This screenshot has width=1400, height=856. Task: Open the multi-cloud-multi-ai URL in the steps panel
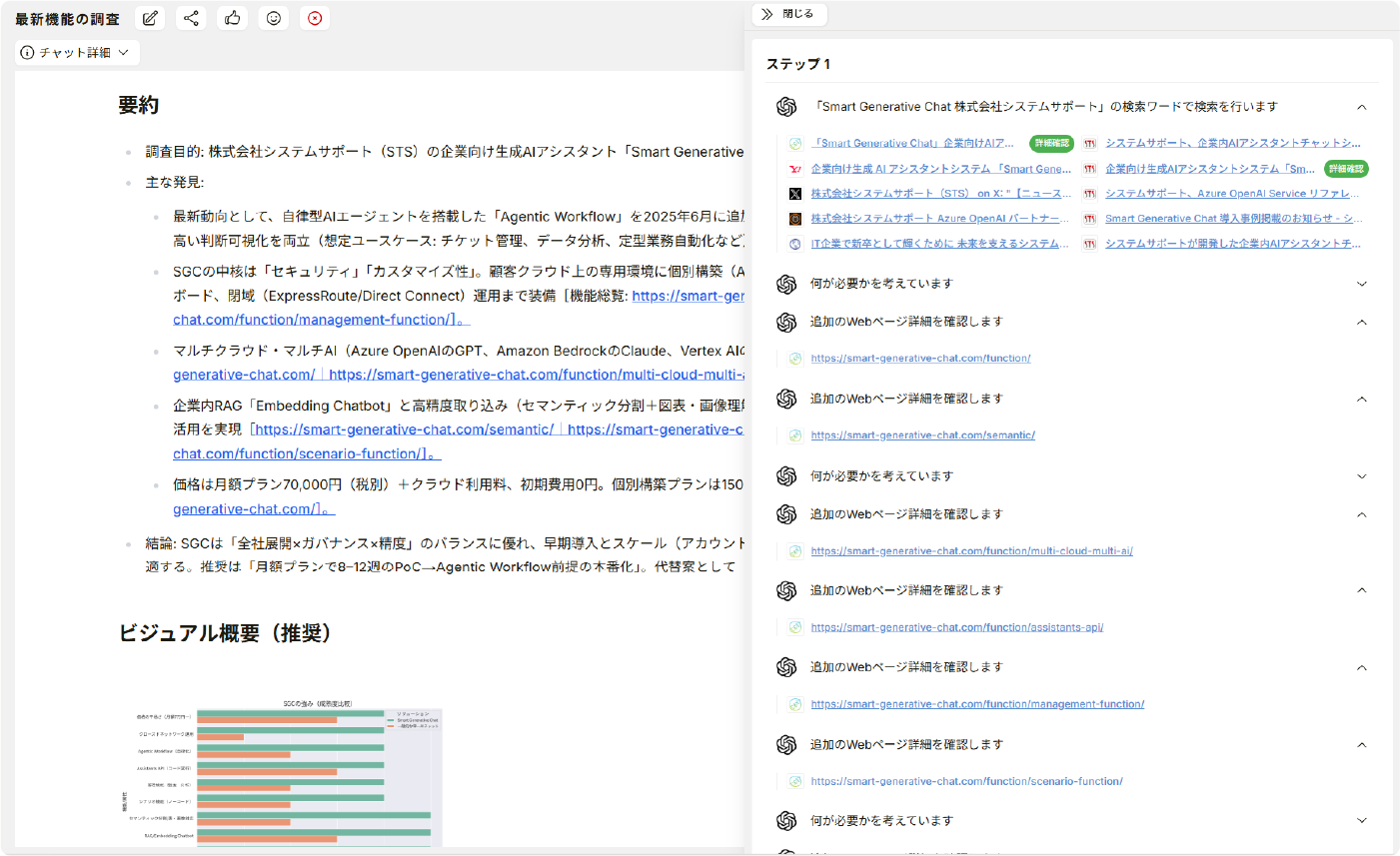(x=971, y=550)
